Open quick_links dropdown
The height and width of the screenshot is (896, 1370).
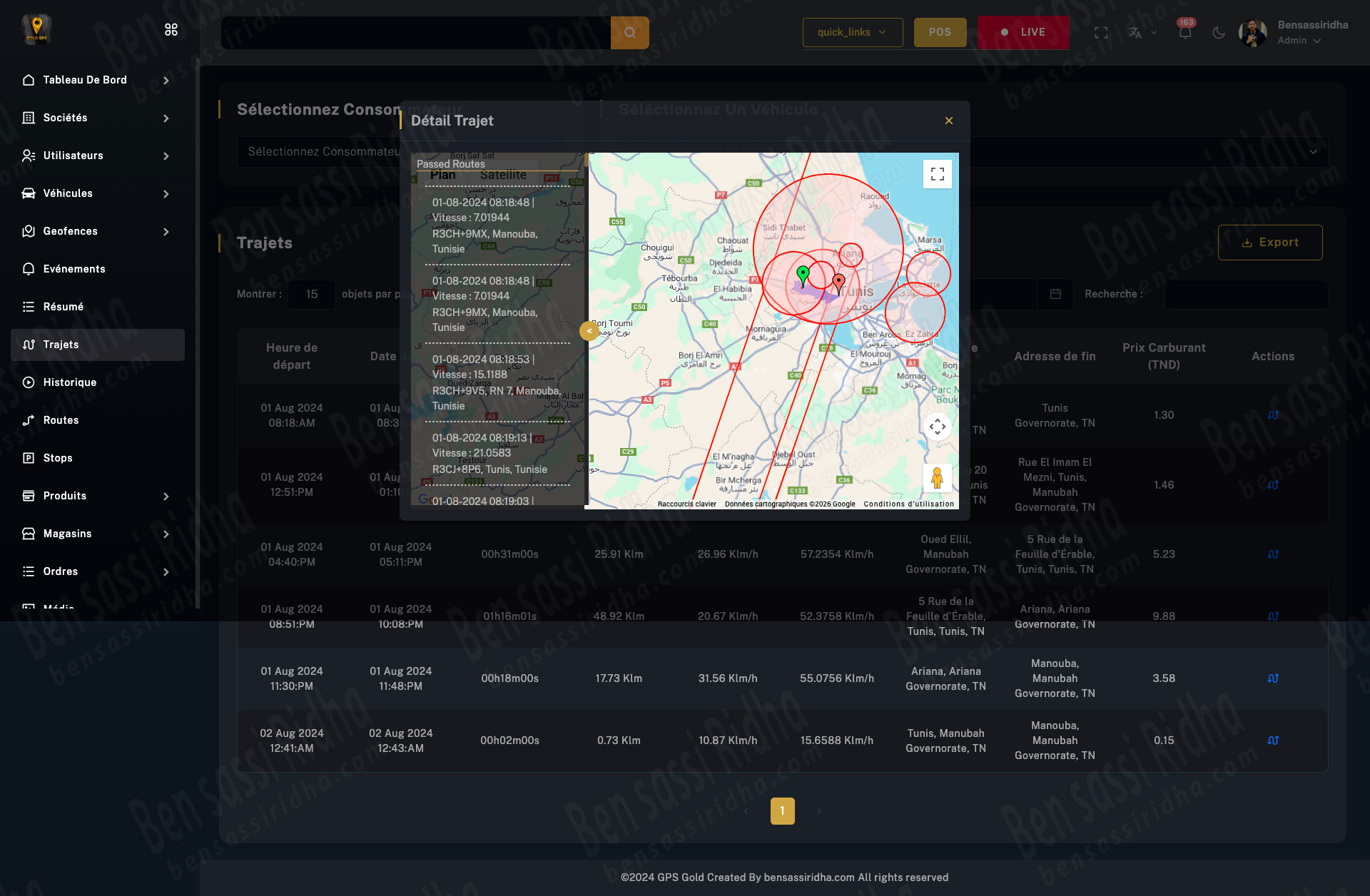click(852, 33)
